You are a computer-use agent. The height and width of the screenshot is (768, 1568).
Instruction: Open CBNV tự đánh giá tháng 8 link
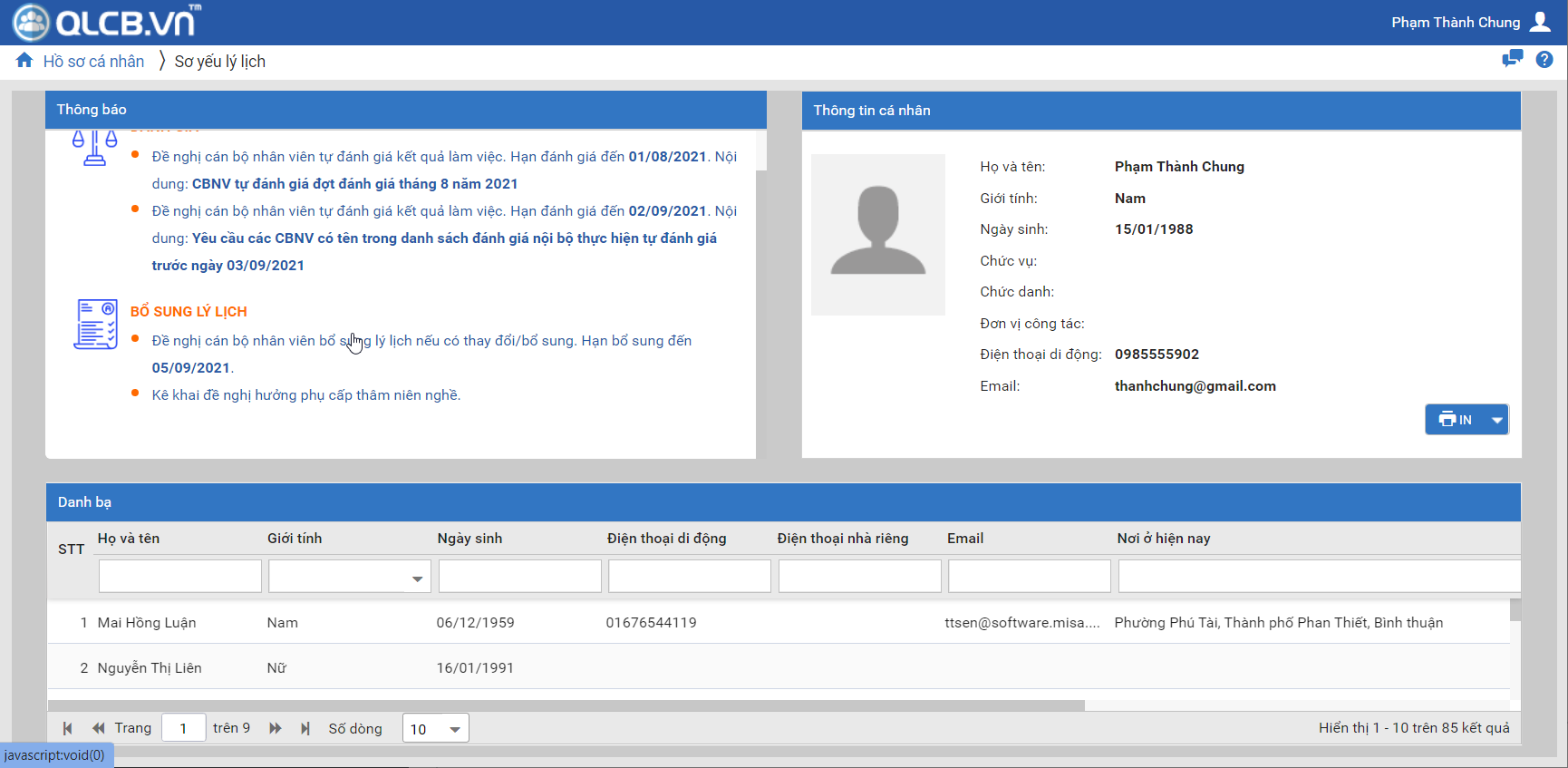(354, 184)
